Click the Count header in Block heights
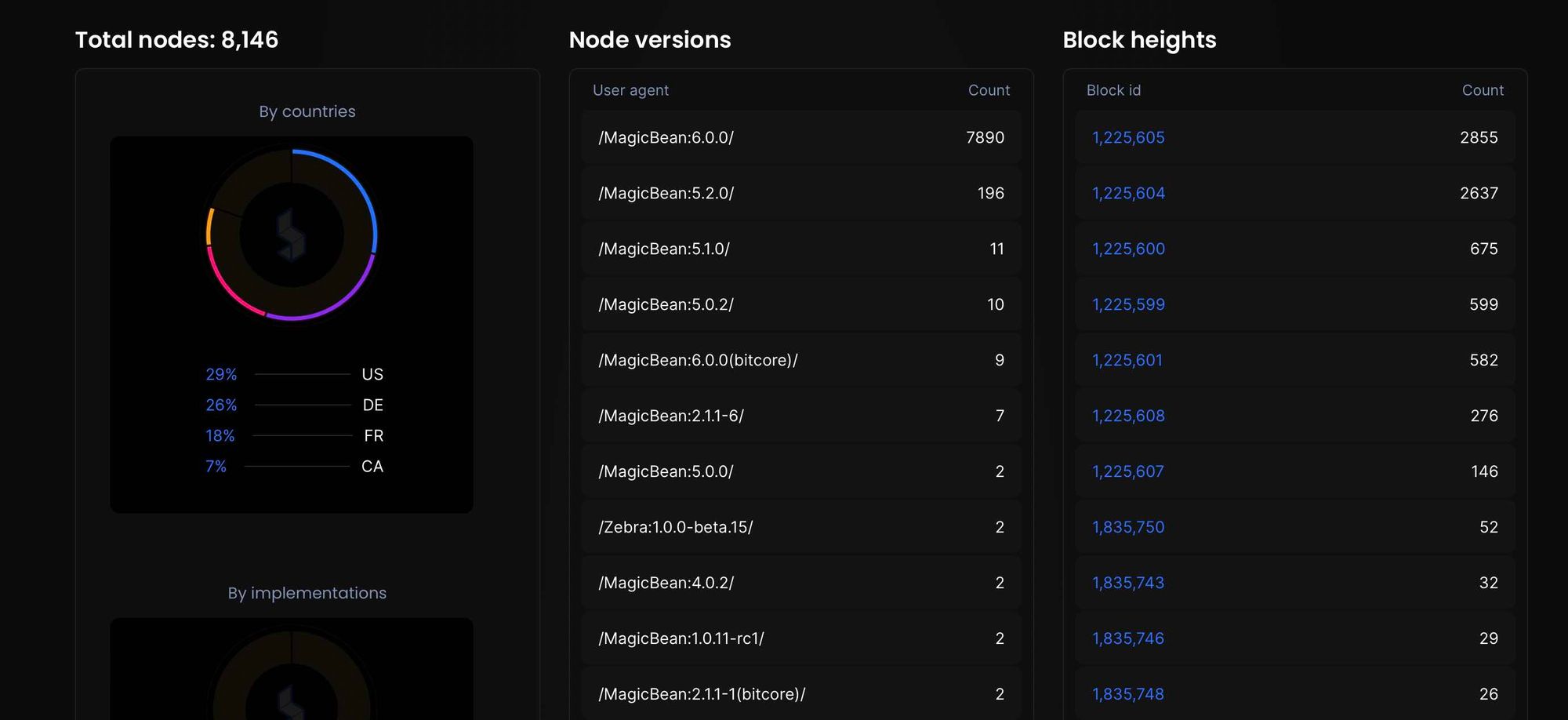This screenshot has height=720, width=1568. tap(1483, 90)
